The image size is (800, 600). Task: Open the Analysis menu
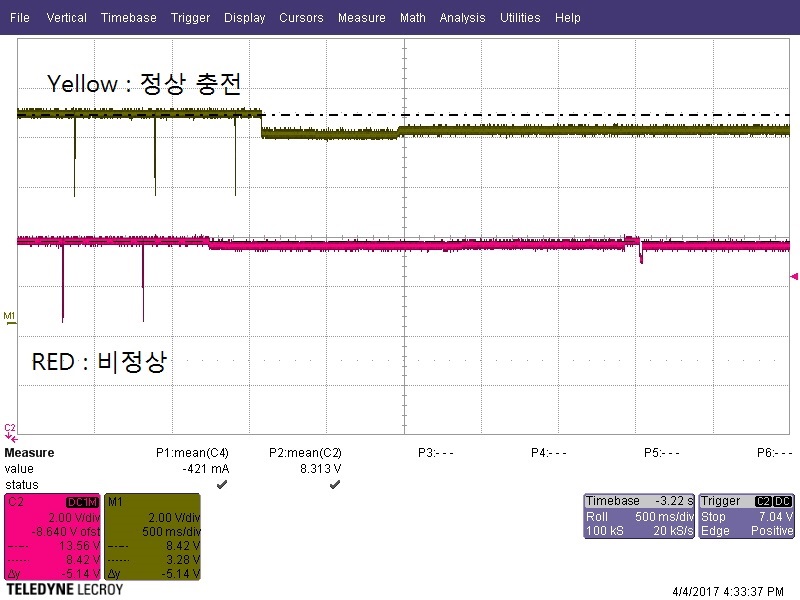[462, 17]
